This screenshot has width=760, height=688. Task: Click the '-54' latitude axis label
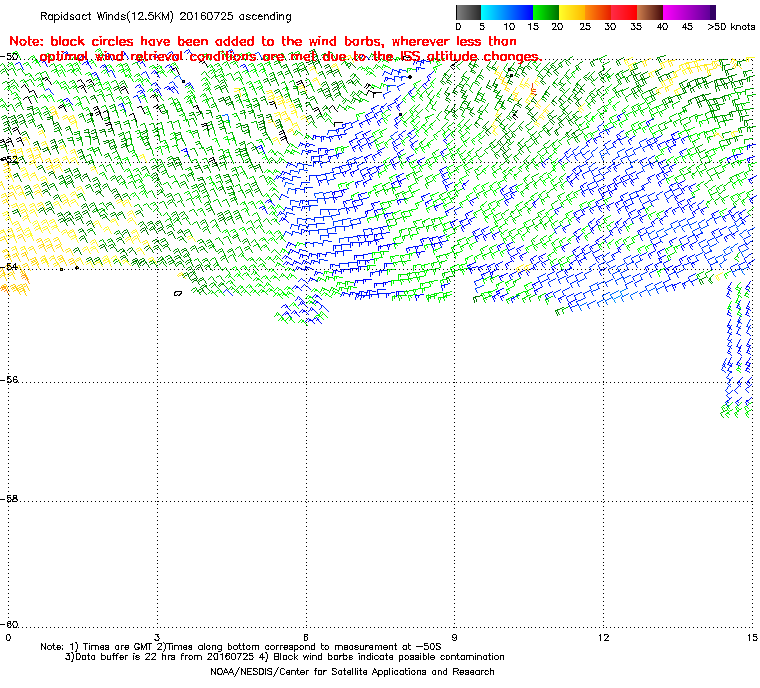10,266
